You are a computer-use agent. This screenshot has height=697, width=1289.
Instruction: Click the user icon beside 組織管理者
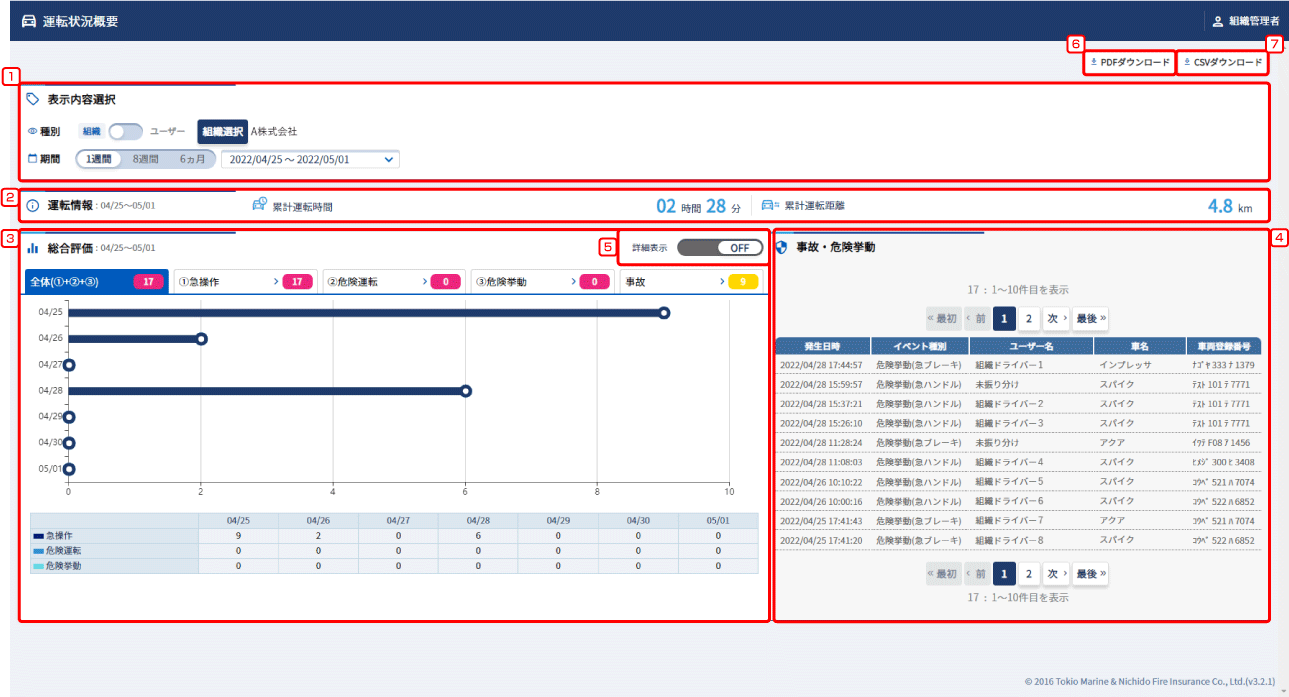[1217, 21]
